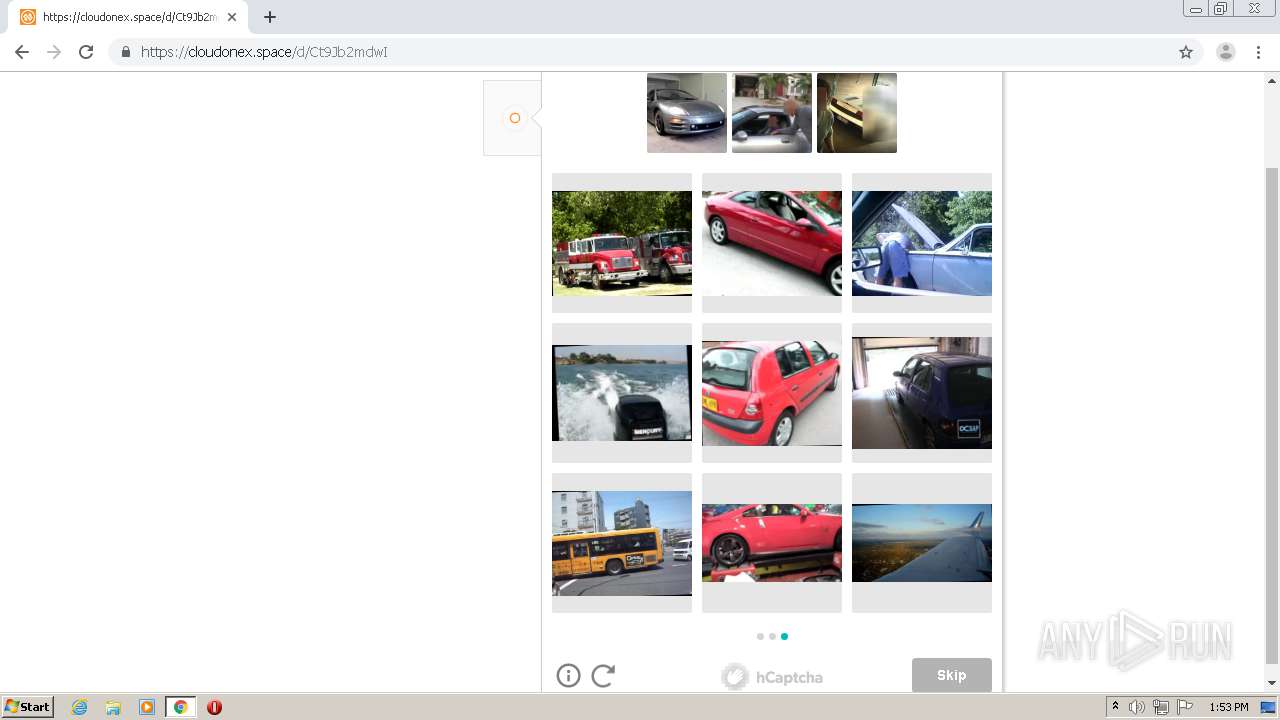Open the volume speaker tray icon
The width and height of the screenshot is (1280, 720).
pyautogui.click(x=1137, y=707)
